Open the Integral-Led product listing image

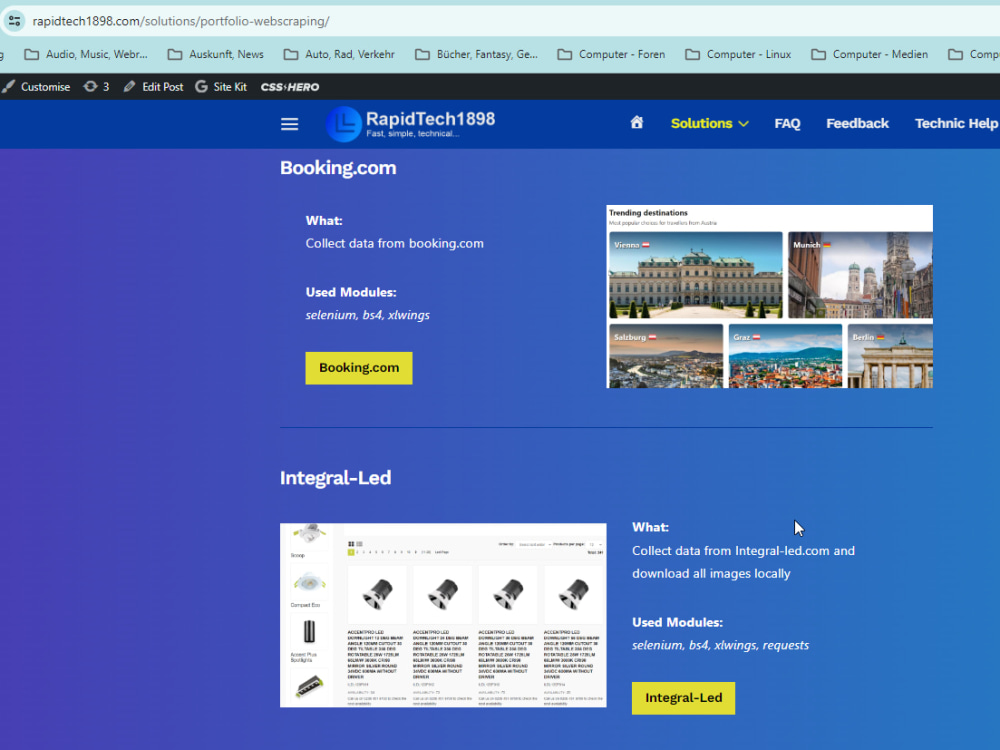[x=443, y=615]
